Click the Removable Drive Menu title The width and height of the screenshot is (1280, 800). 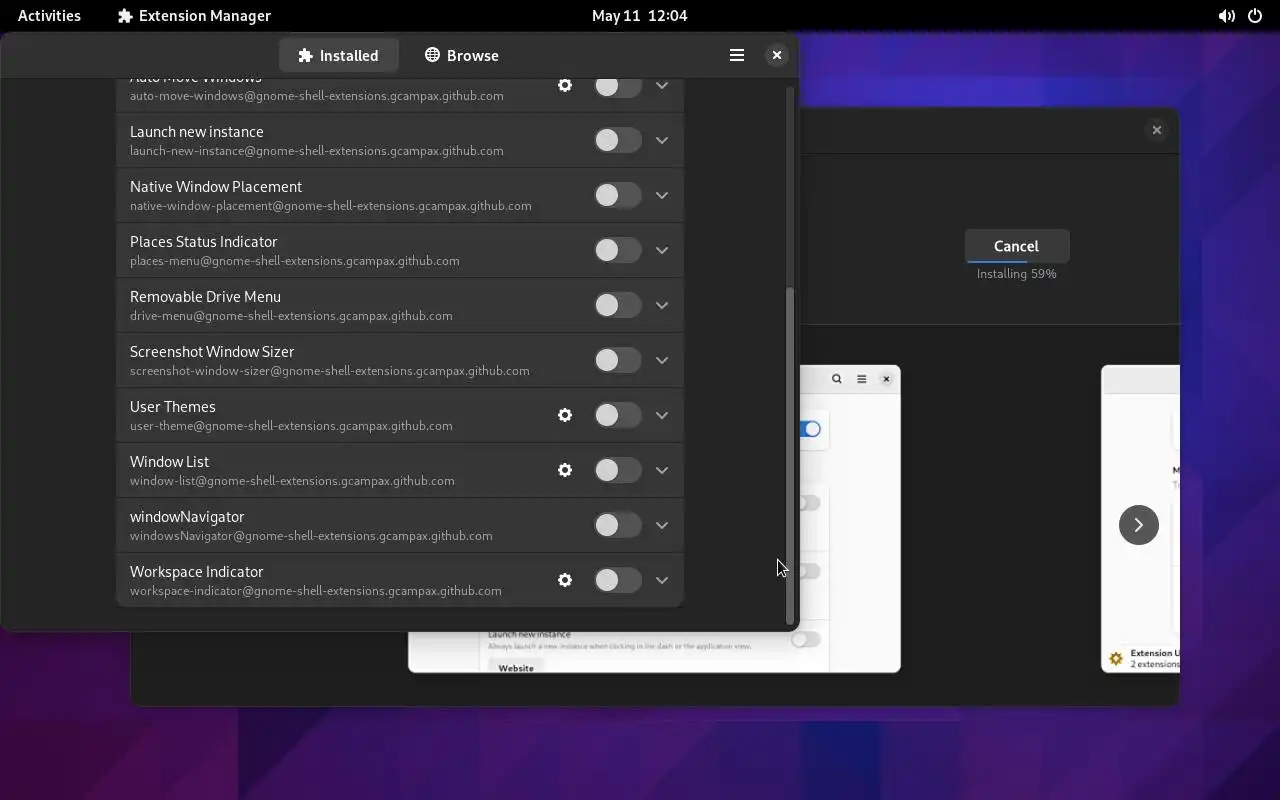205,297
